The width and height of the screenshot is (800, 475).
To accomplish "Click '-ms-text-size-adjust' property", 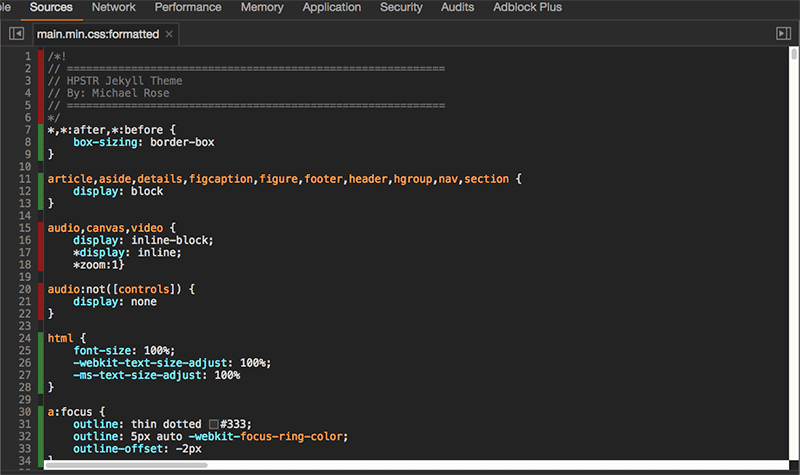I will pyautogui.click(x=137, y=375).
